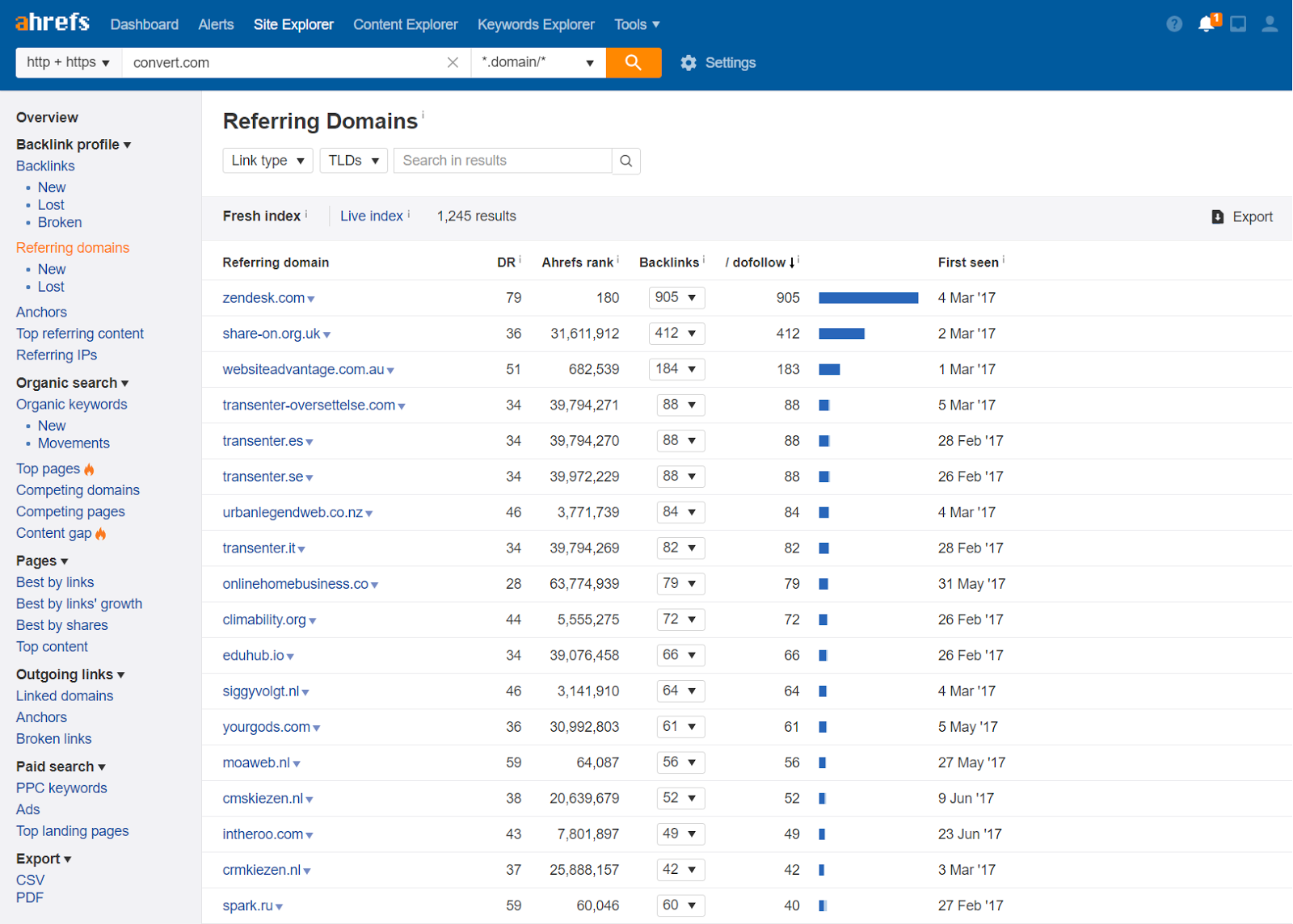
Task: Open Competing domains in sidebar
Action: [x=78, y=490]
